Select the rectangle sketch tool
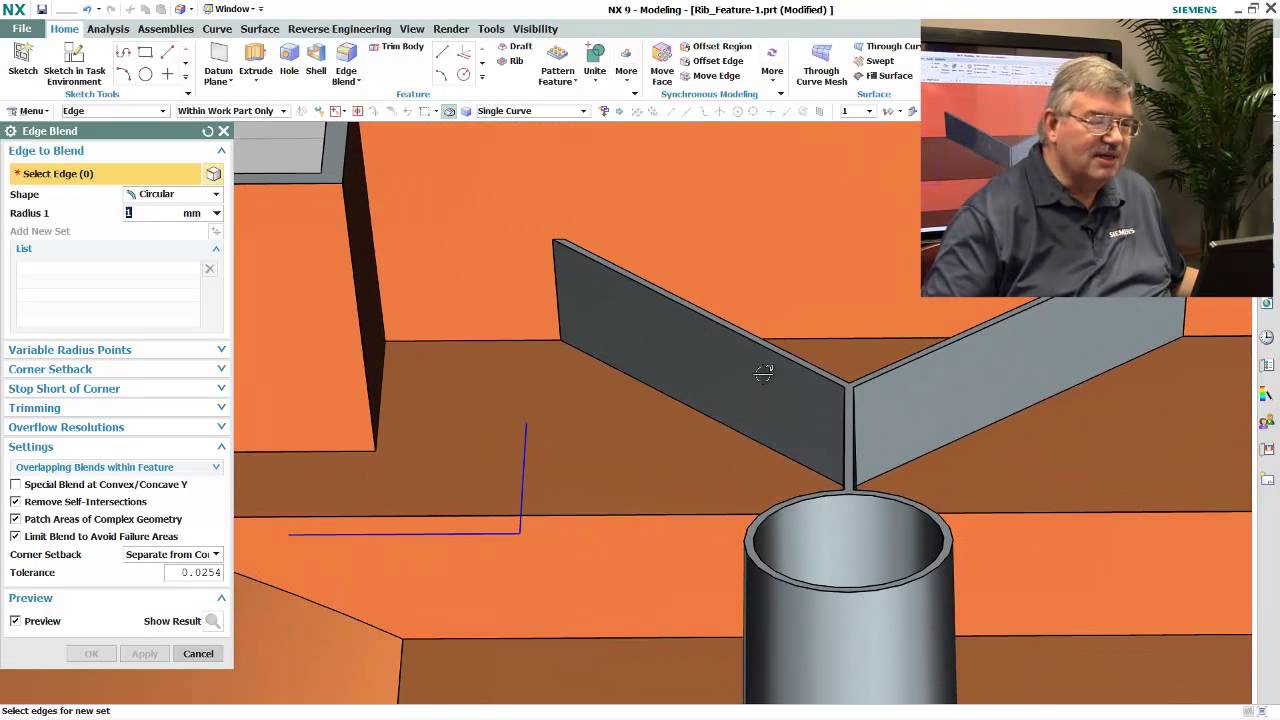Viewport: 1280px width, 720px height. [x=145, y=52]
